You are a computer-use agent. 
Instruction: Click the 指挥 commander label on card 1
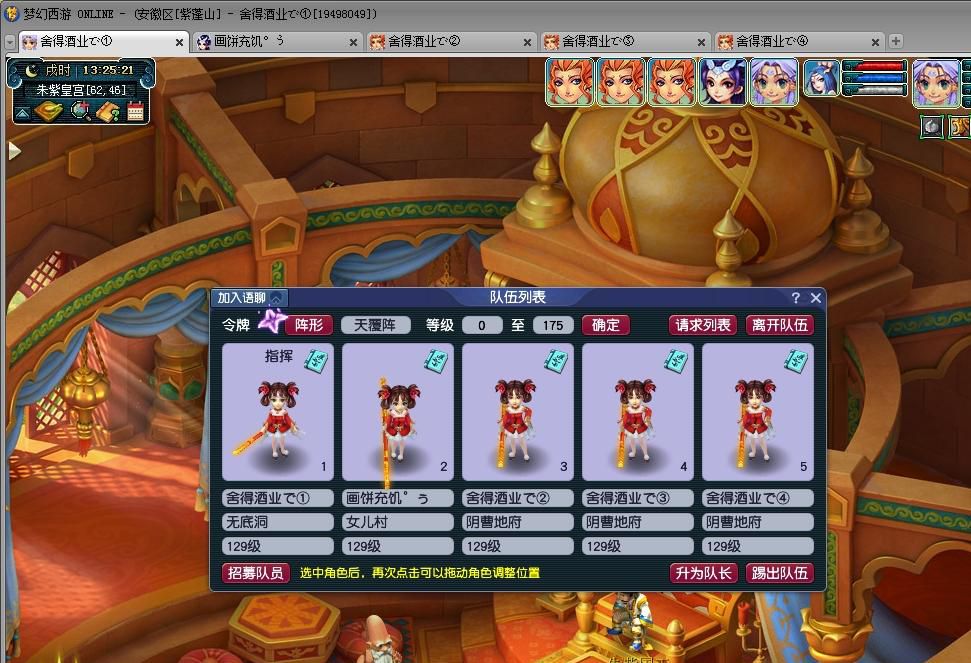279,356
